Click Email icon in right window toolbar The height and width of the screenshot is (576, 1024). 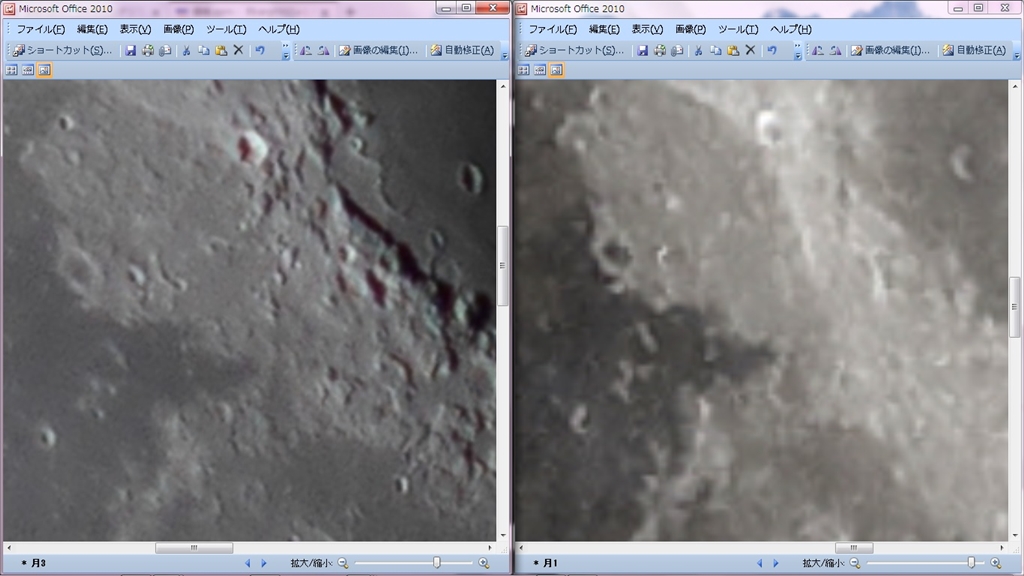(x=677, y=50)
